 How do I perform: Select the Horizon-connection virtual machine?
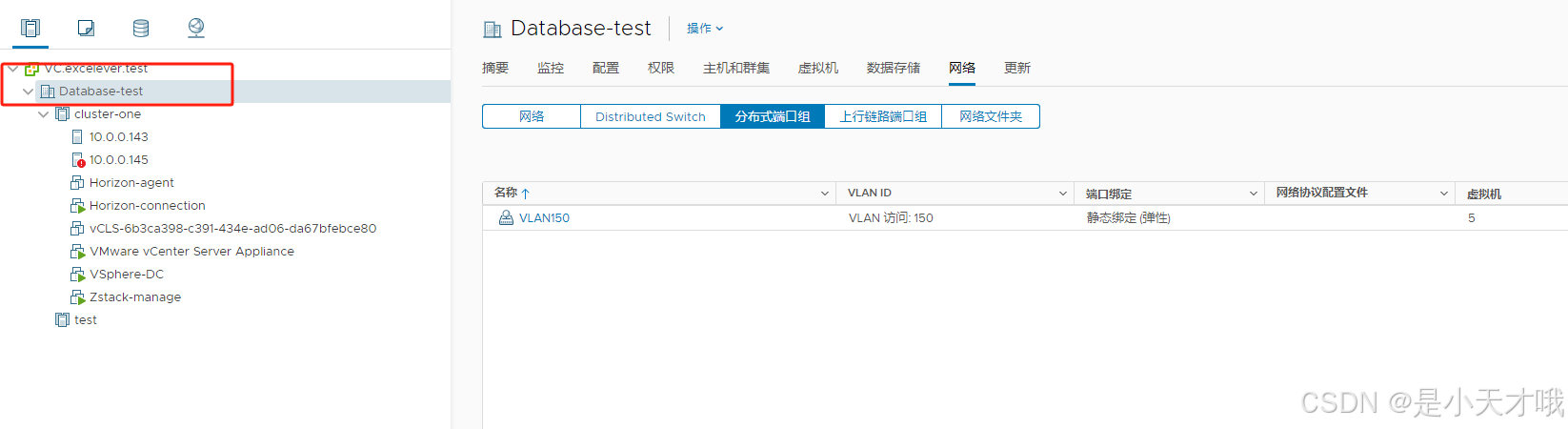[x=148, y=206]
